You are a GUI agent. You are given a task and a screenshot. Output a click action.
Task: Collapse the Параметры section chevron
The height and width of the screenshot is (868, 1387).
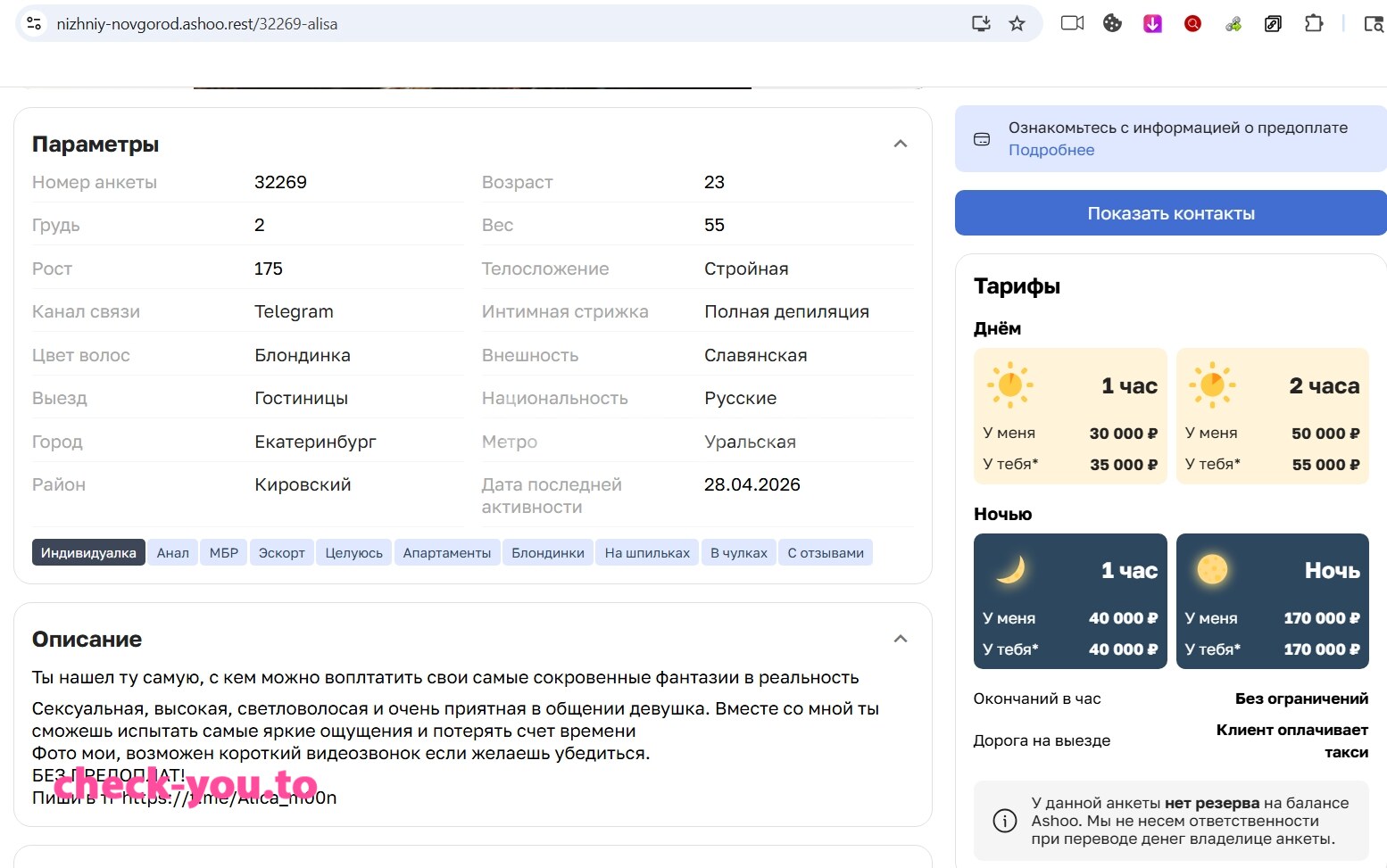[901, 144]
